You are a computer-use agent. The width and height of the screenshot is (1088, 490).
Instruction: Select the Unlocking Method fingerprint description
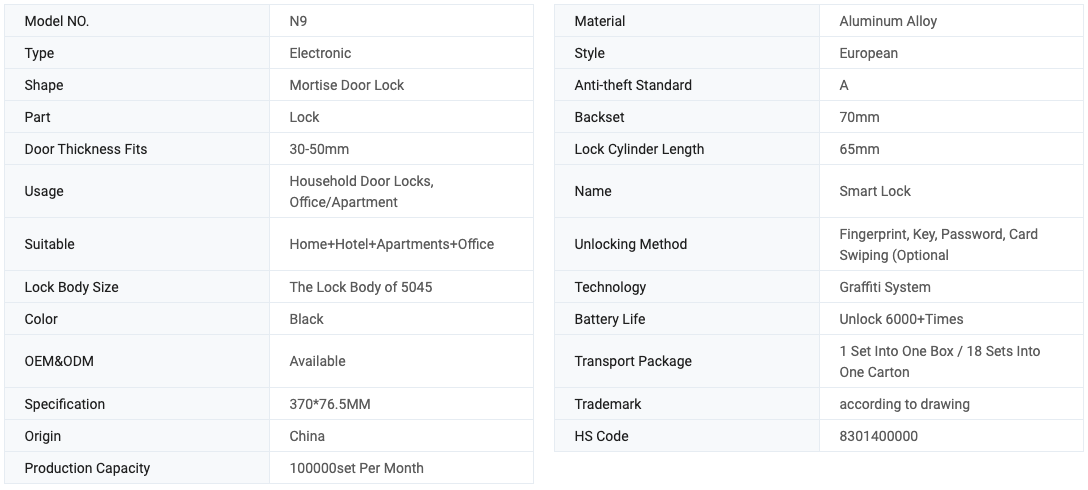(939, 244)
